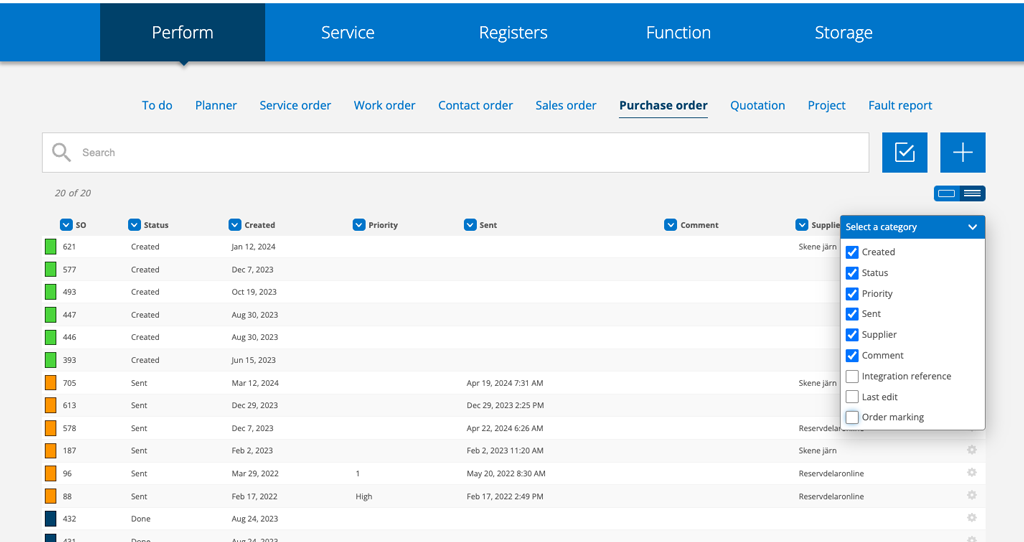Open the Storage main tab

843,33
